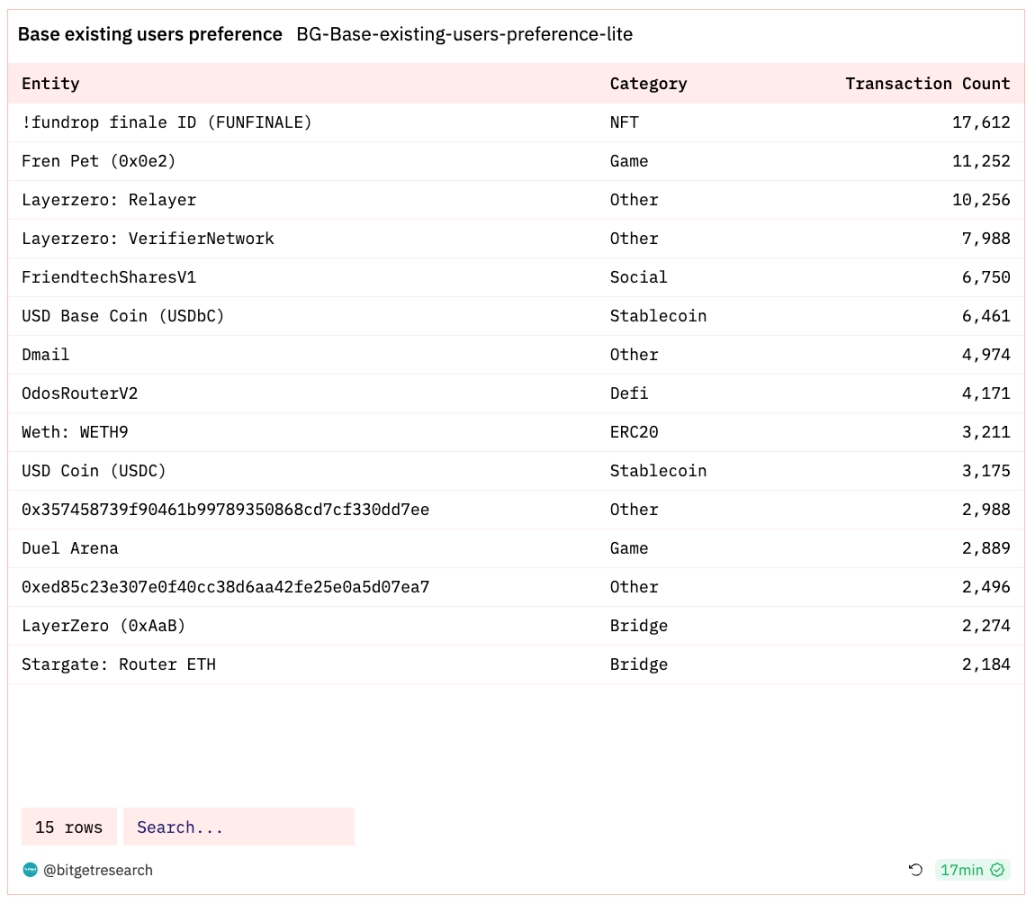Viewport: 1035px width, 904px height.
Task: Sort by the Category column header
Action: tap(648, 83)
